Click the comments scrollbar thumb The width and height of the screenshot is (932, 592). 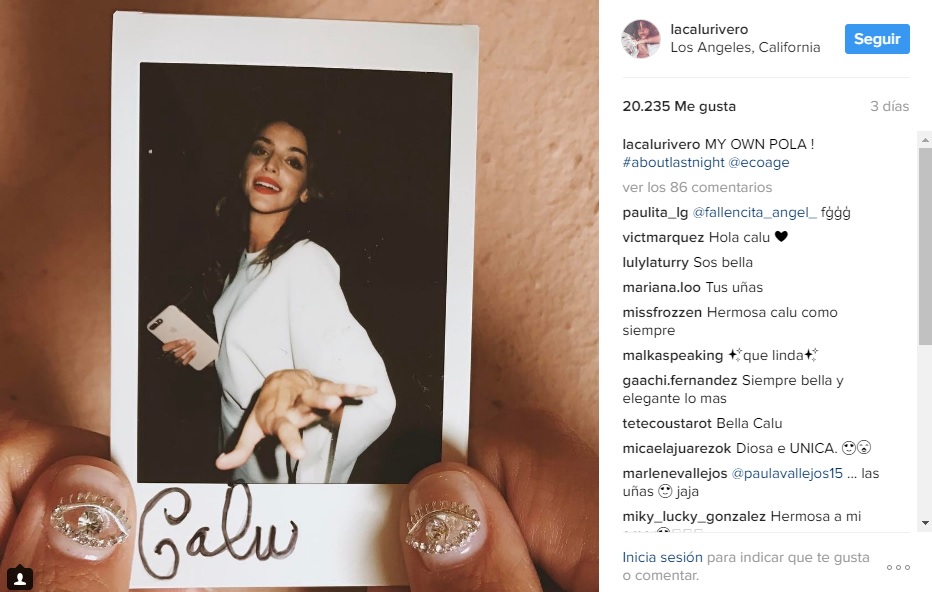point(925,246)
